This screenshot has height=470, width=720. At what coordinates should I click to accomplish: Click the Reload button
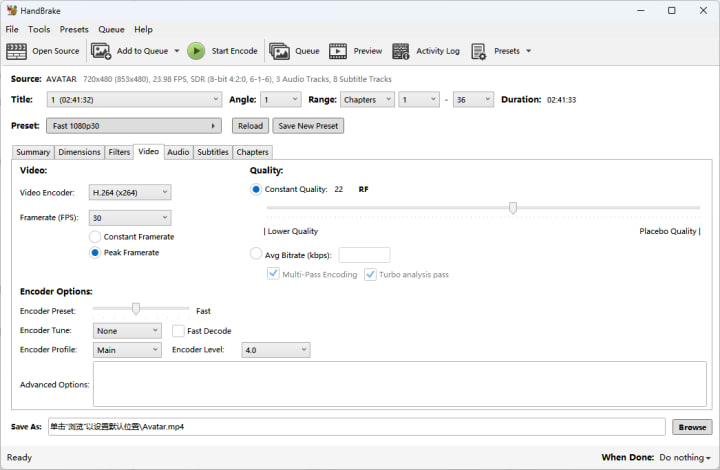click(x=250, y=126)
